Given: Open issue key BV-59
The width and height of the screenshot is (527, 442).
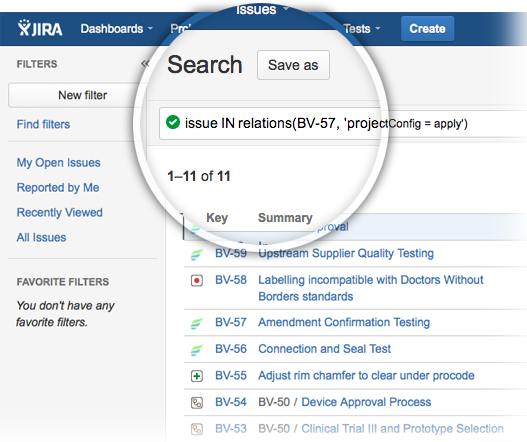Looking at the screenshot, I should click(x=231, y=253).
